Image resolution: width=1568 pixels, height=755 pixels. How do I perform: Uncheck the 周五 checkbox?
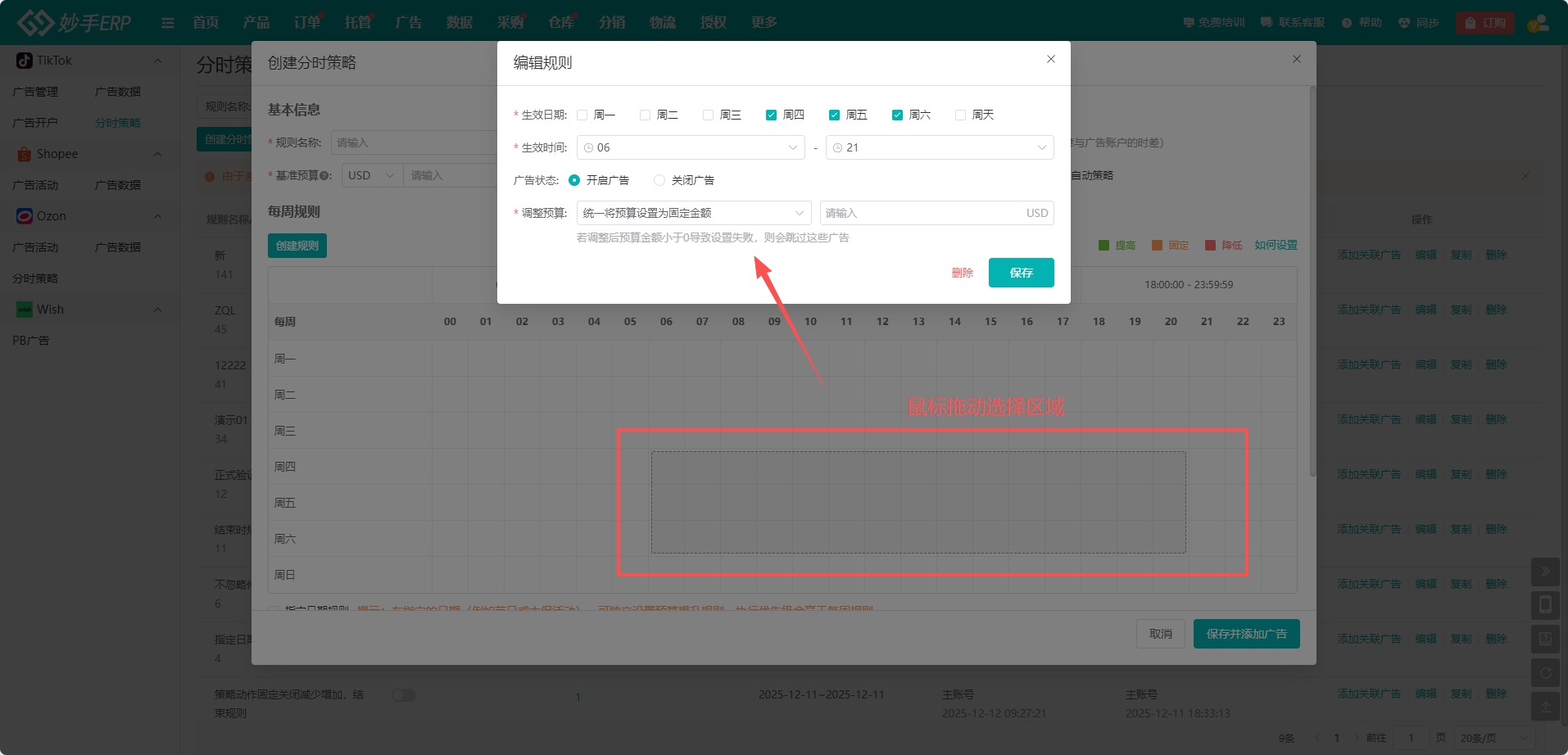point(835,115)
